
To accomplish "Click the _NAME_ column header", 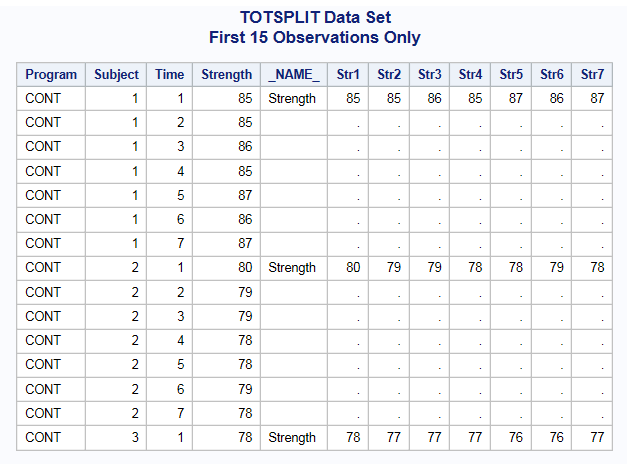I will point(294,74).
